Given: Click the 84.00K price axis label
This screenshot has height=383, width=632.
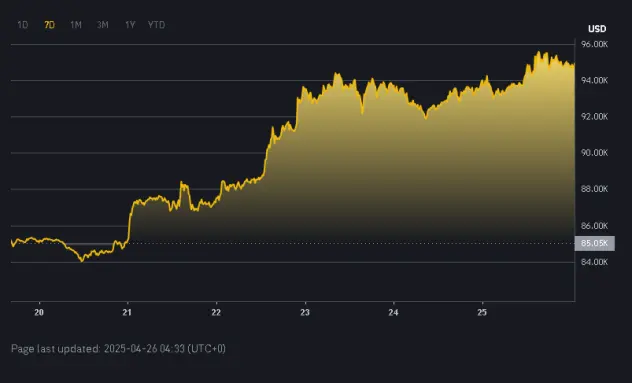Looking at the screenshot, I should point(594,262).
